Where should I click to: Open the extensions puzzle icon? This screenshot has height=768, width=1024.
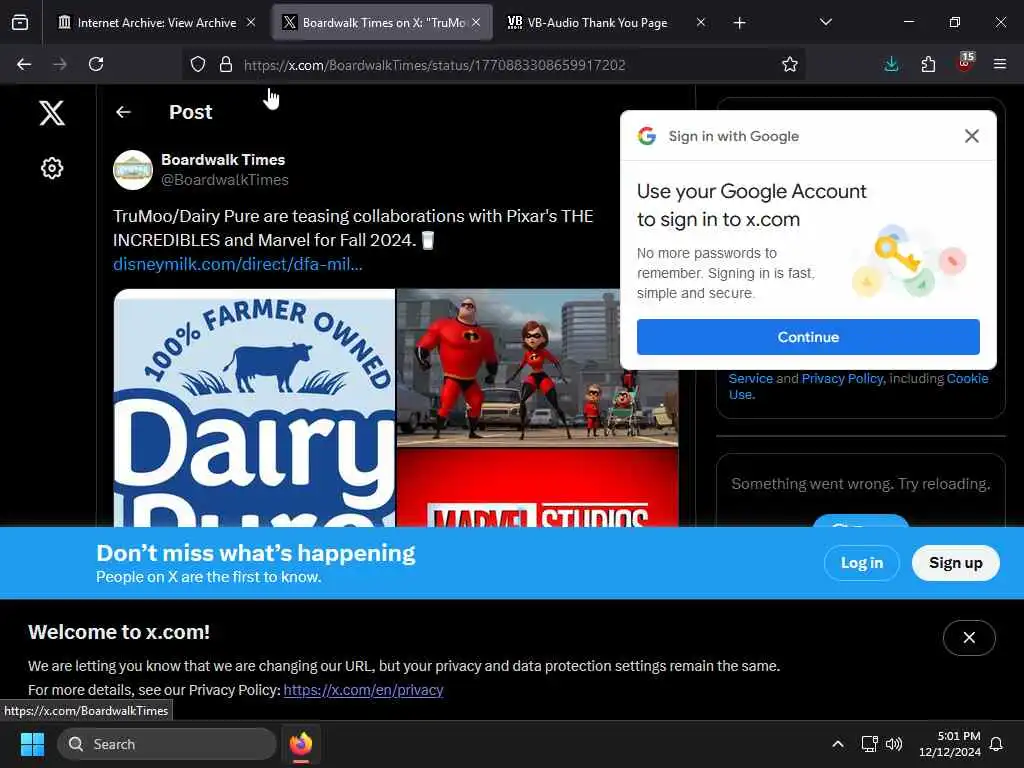(928, 64)
